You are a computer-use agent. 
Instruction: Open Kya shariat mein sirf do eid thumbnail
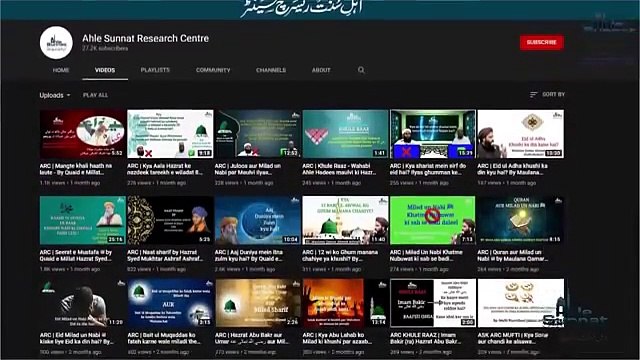(433, 134)
